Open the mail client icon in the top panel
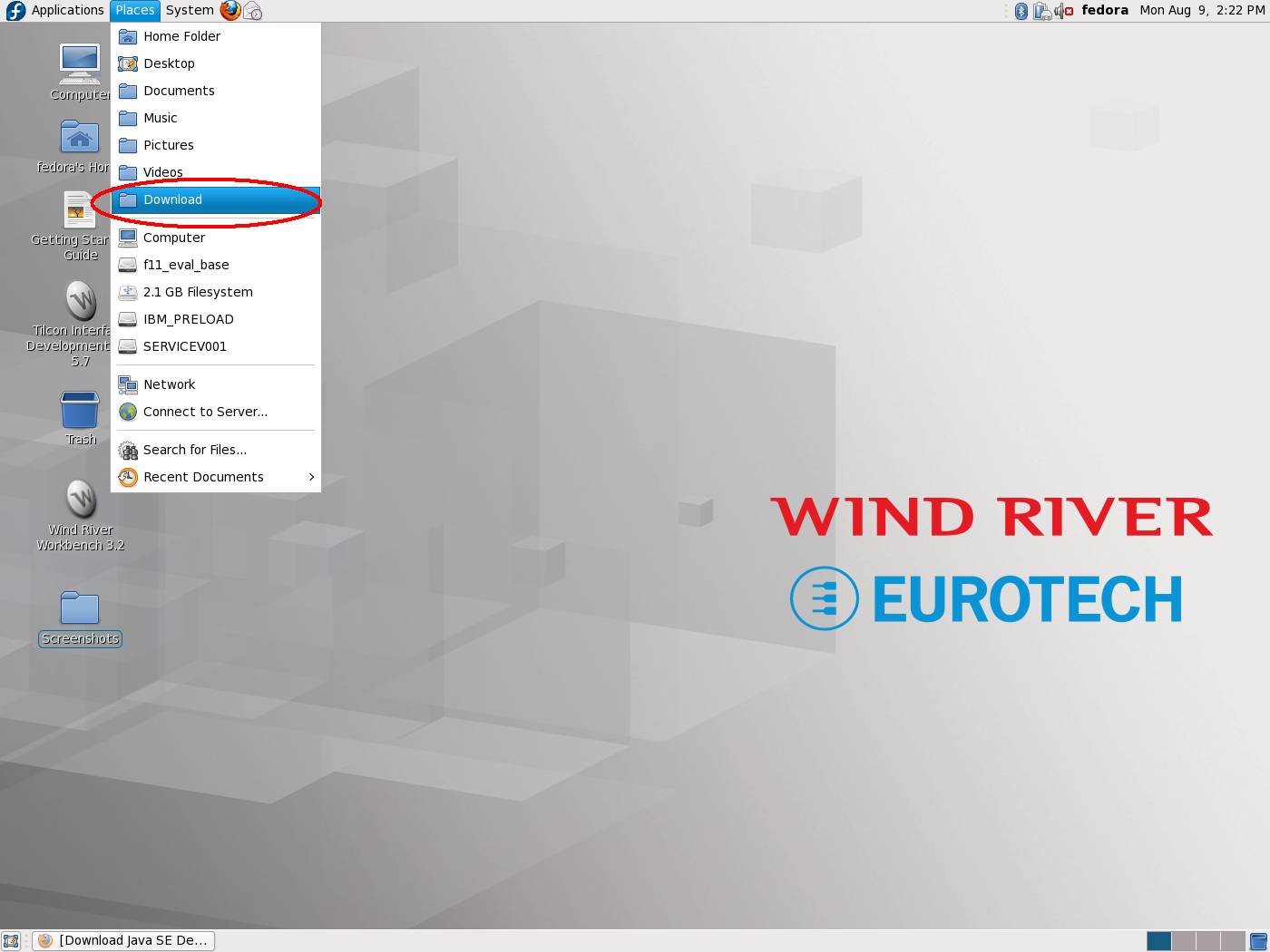Viewport: 1270px width, 952px height. pos(253,11)
